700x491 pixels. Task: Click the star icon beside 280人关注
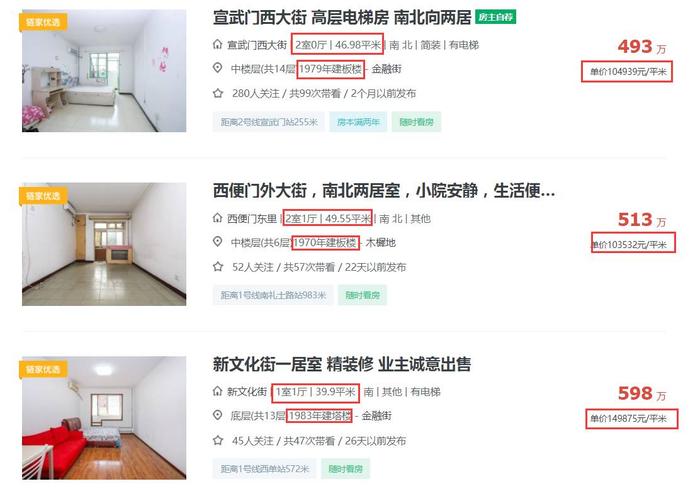(x=218, y=93)
